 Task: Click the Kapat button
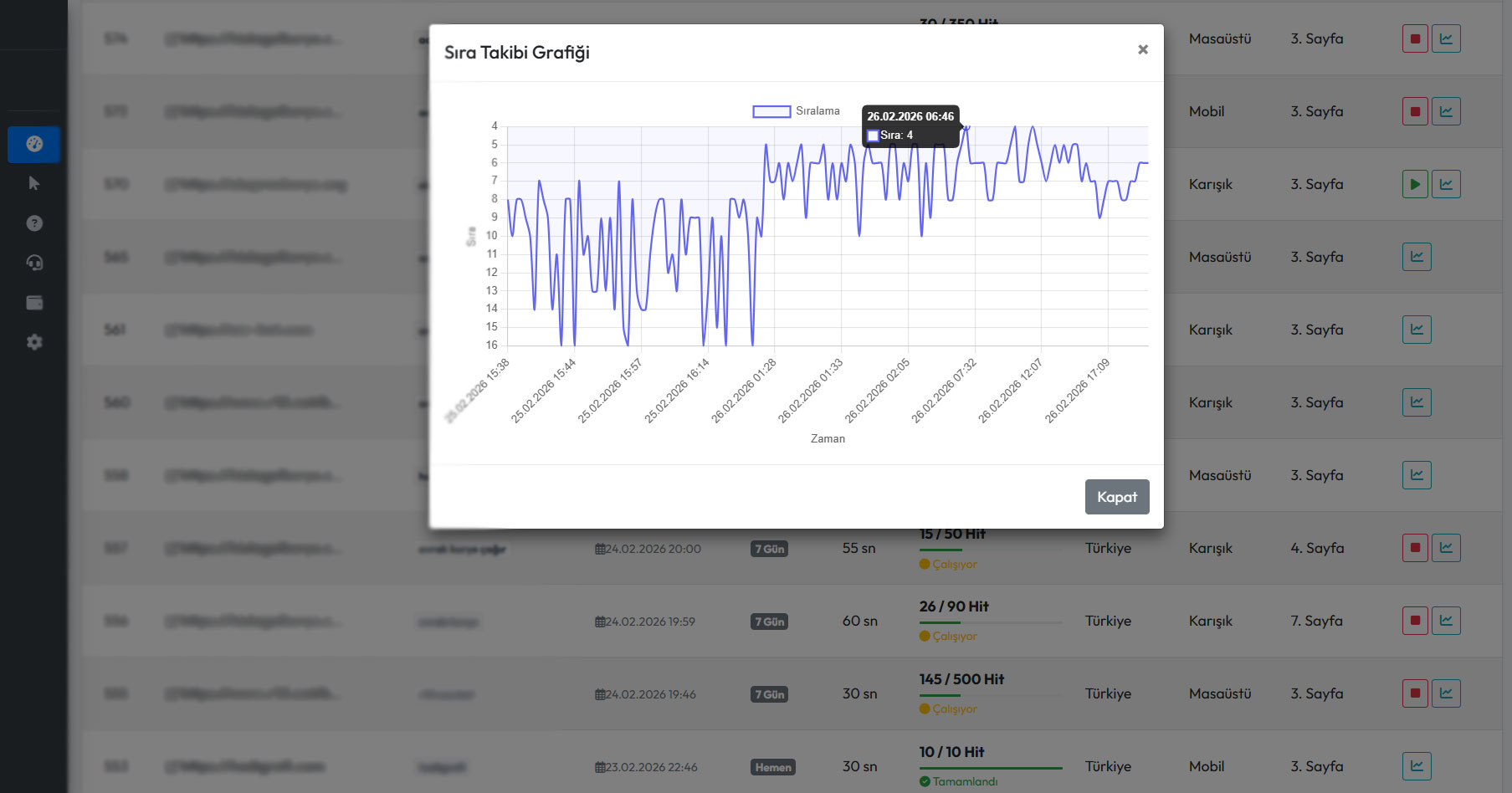point(1117,497)
